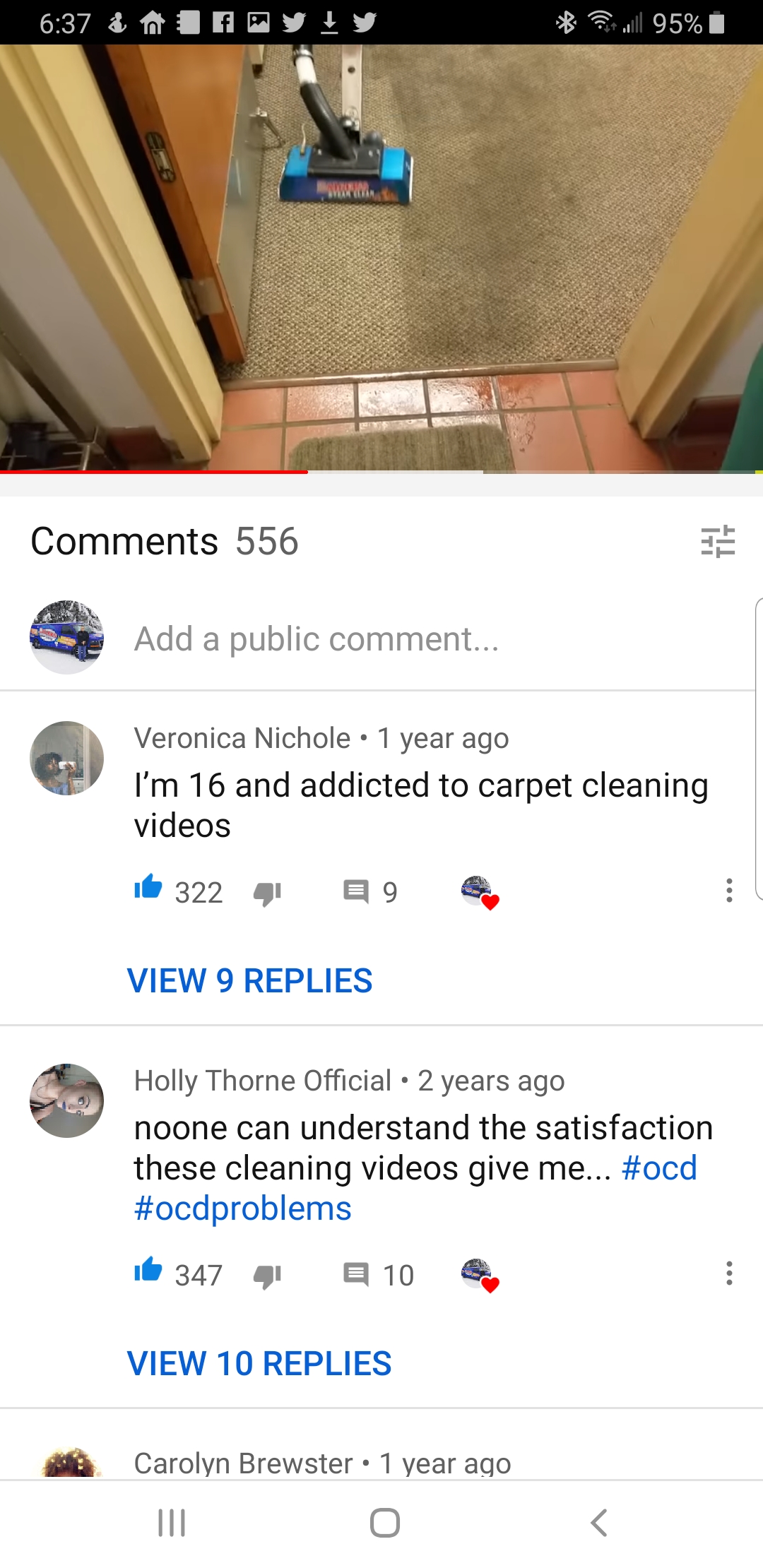The image size is (763, 1568).
Task: Open the #ocdproblems hashtag link
Action: 243,1208
